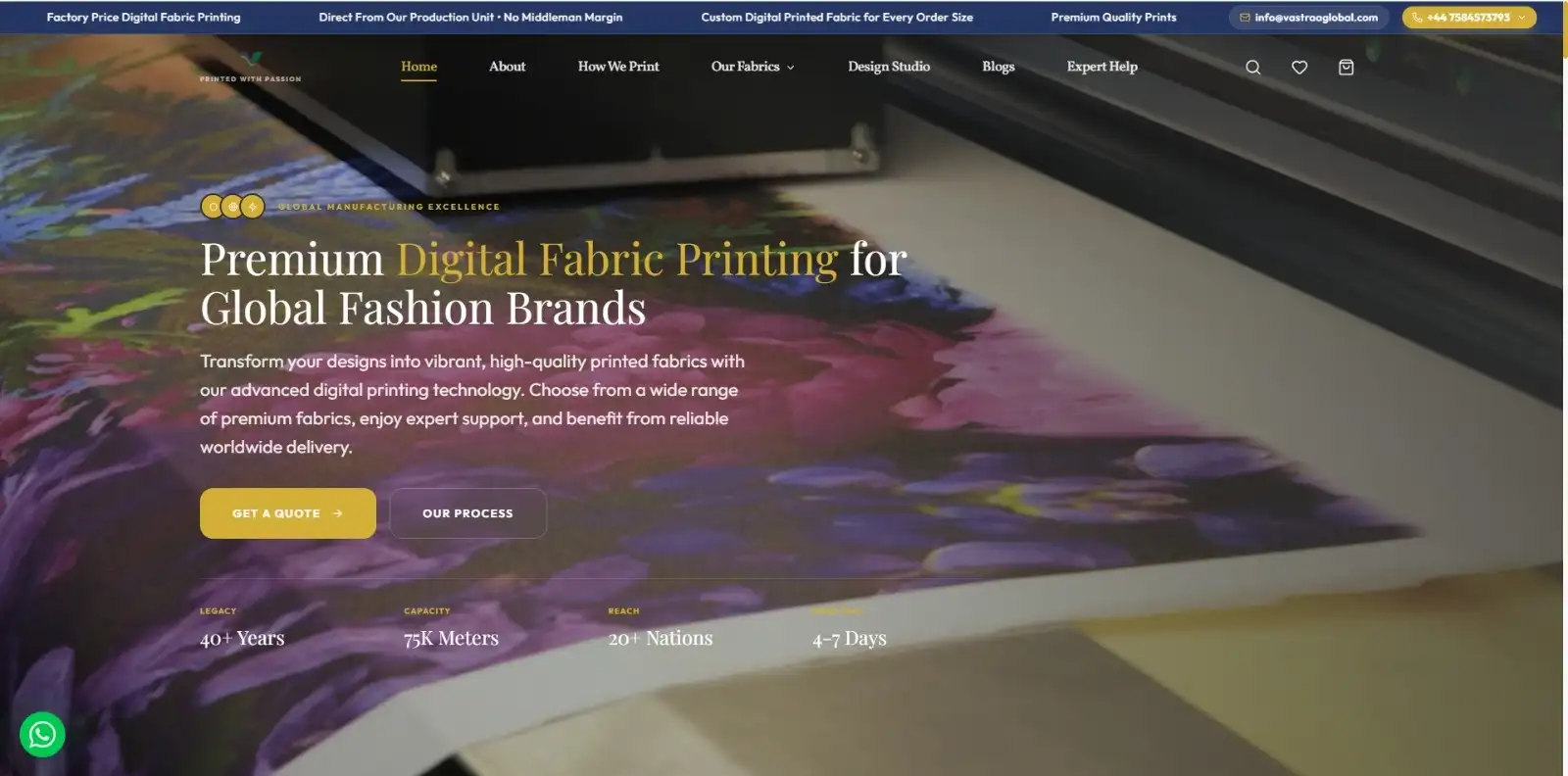Open the About page from the navigation
This screenshot has height=776, width=1568.
click(507, 67)
